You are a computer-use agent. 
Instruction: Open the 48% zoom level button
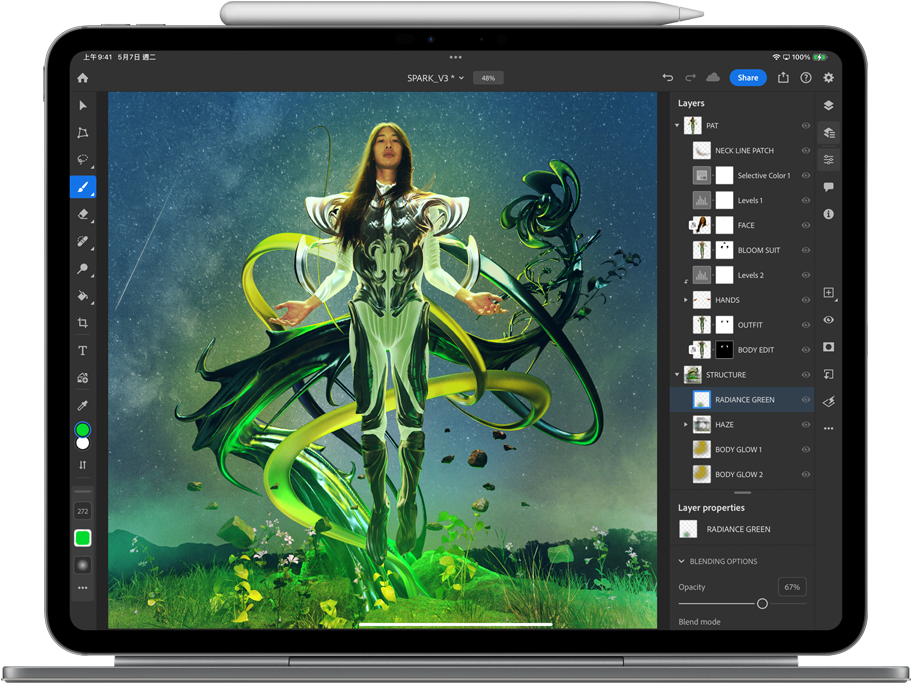(x=488, y=78)
